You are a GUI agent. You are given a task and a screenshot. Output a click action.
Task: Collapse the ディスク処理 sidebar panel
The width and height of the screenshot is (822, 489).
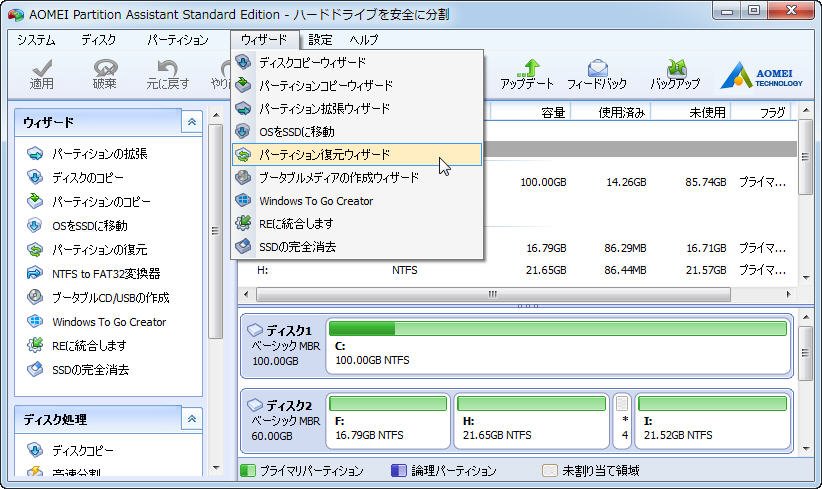coord(192,419)
